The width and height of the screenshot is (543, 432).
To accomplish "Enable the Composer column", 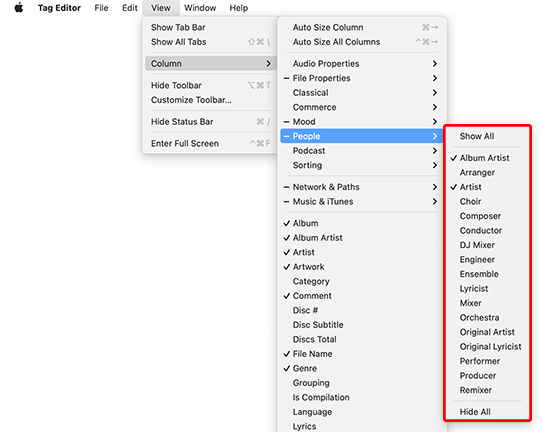I will pyautogui.click(x=488, y=216).
